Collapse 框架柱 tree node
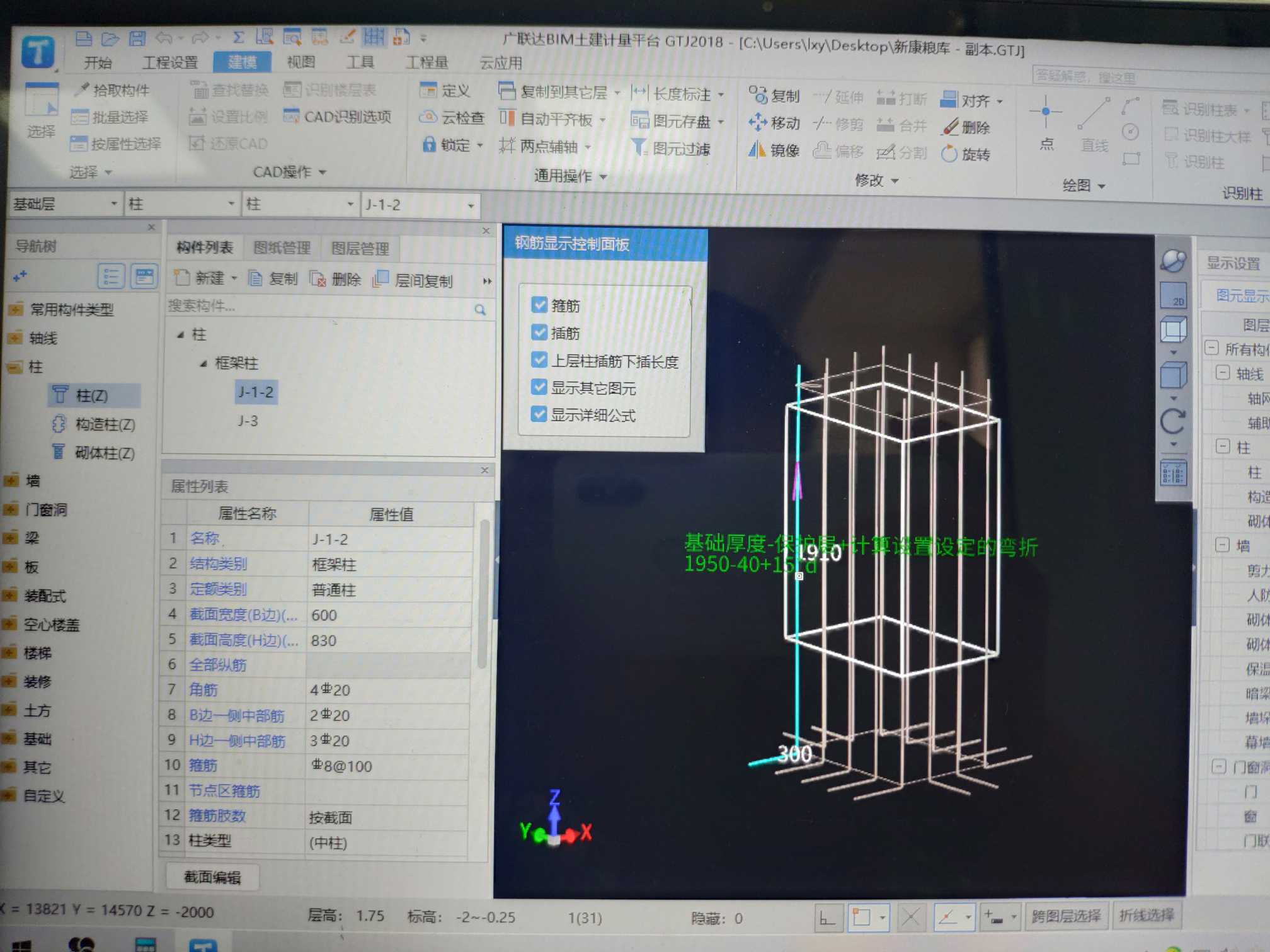The height and width of the screenshot is (952, 1270). 203,363
